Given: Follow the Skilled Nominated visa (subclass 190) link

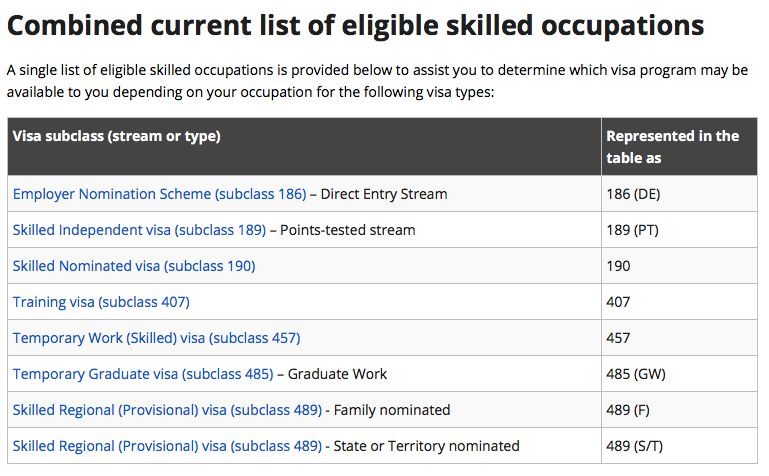Looking at the screenshot, I should (134, 266).
